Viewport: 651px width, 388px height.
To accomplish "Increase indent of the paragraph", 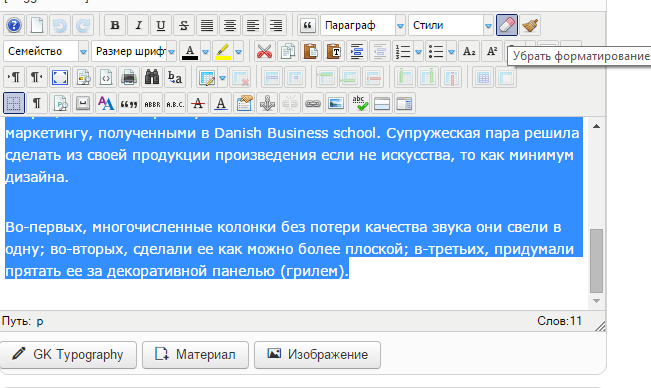I will pos(357,51).
